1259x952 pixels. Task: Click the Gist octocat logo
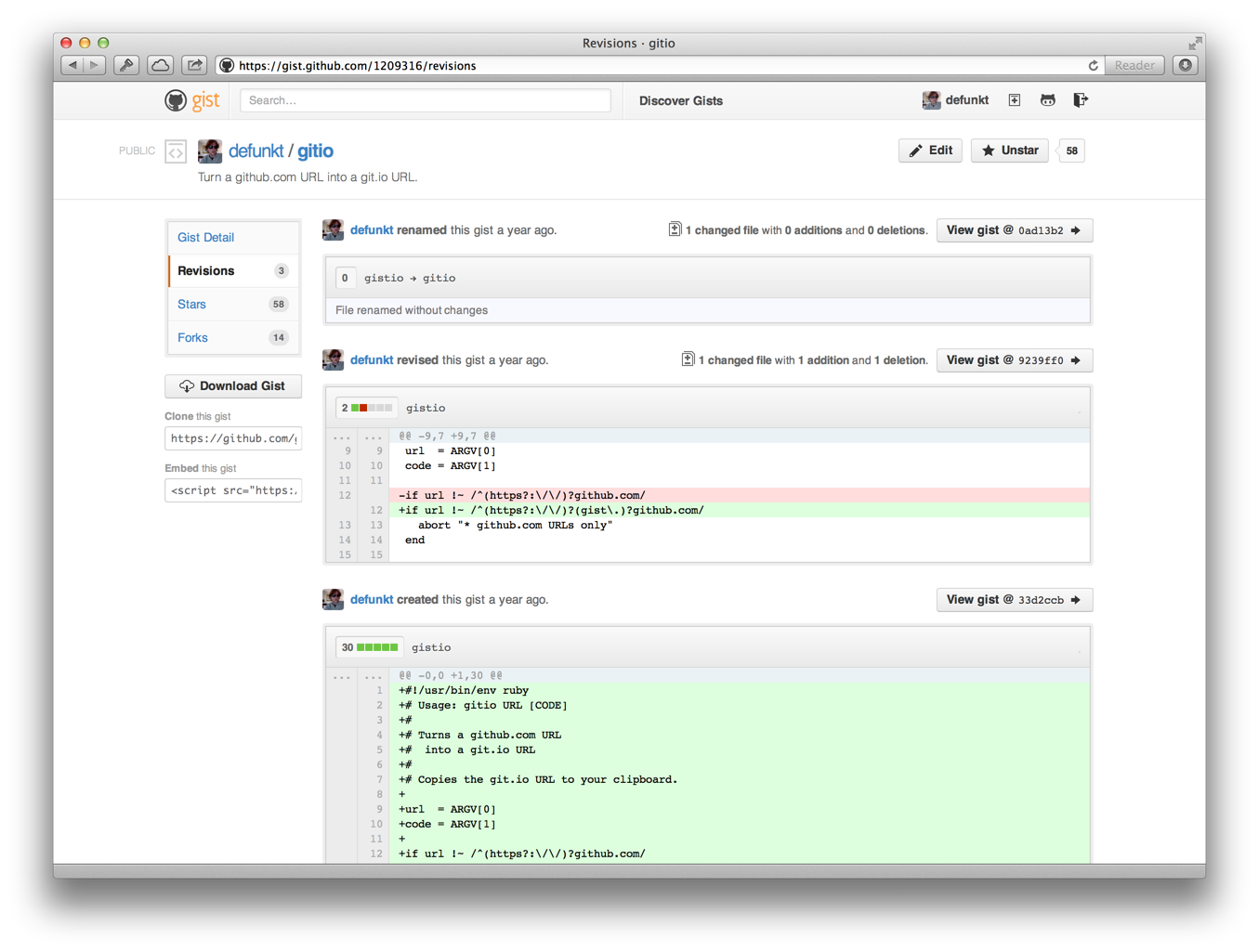[x=176, y=100]
